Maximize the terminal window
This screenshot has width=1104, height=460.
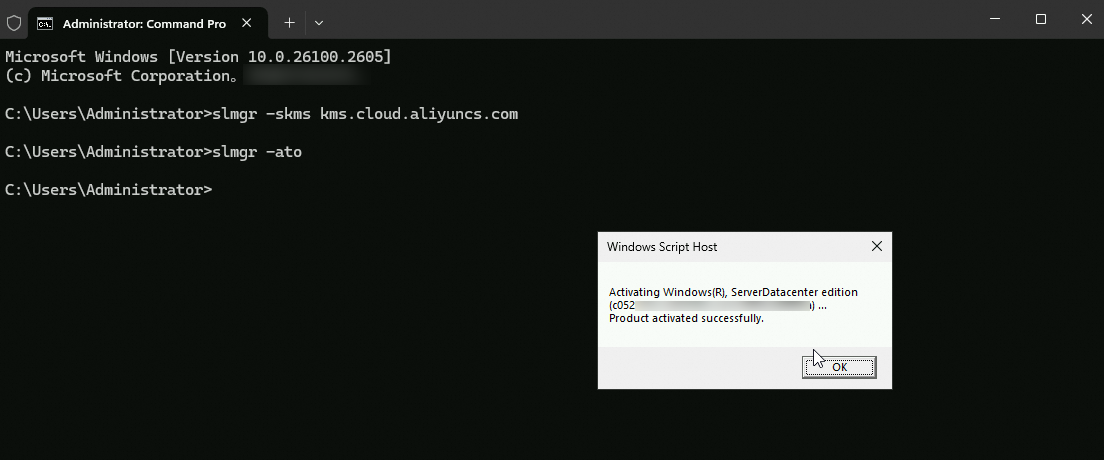[x=1041, y=20]
